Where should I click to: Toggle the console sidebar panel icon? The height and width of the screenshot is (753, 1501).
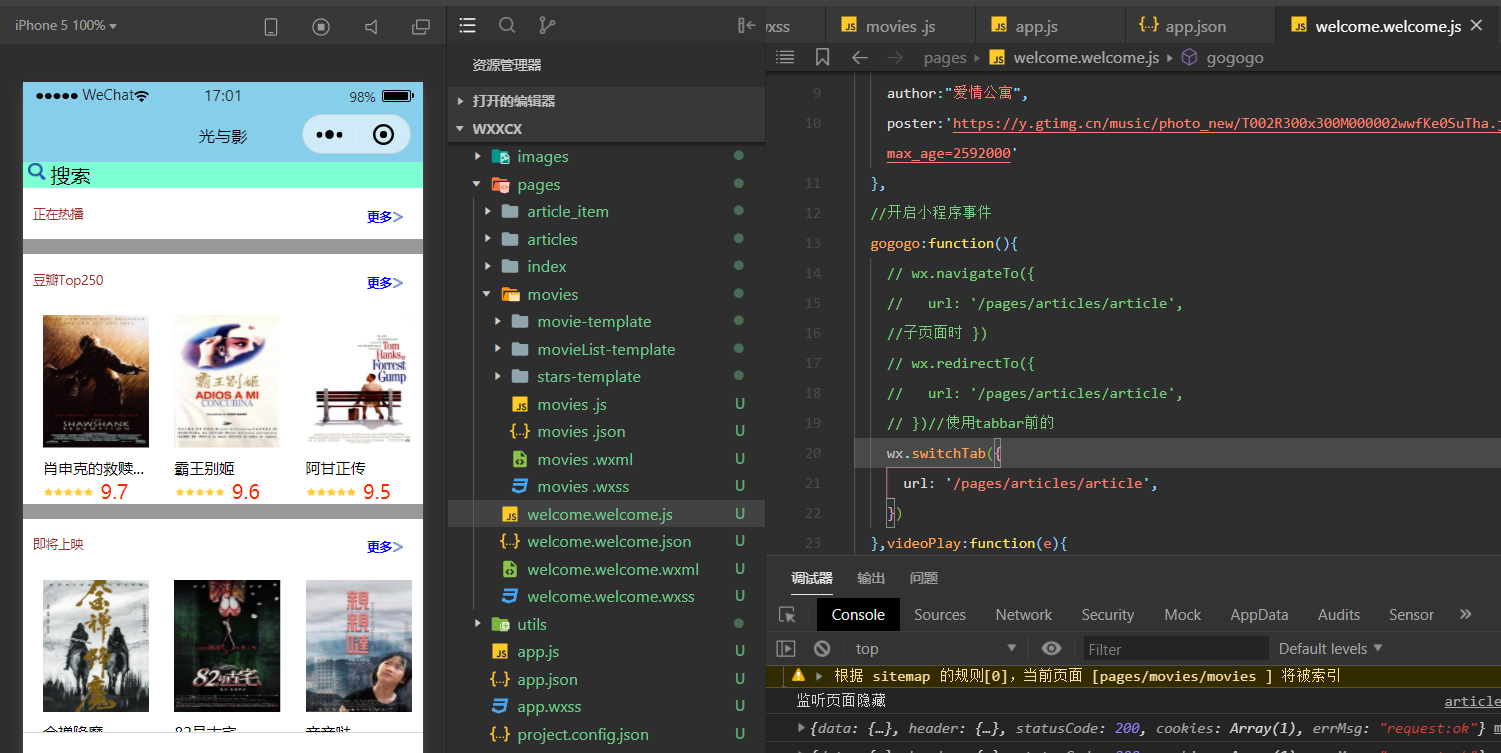tap(786, 648)
